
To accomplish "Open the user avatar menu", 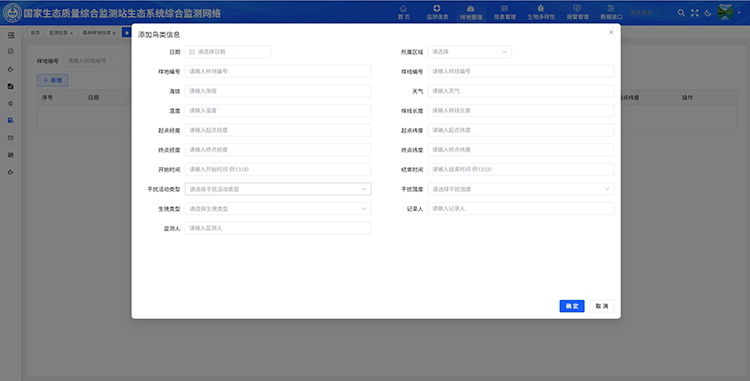I will [x=726, y=12].
